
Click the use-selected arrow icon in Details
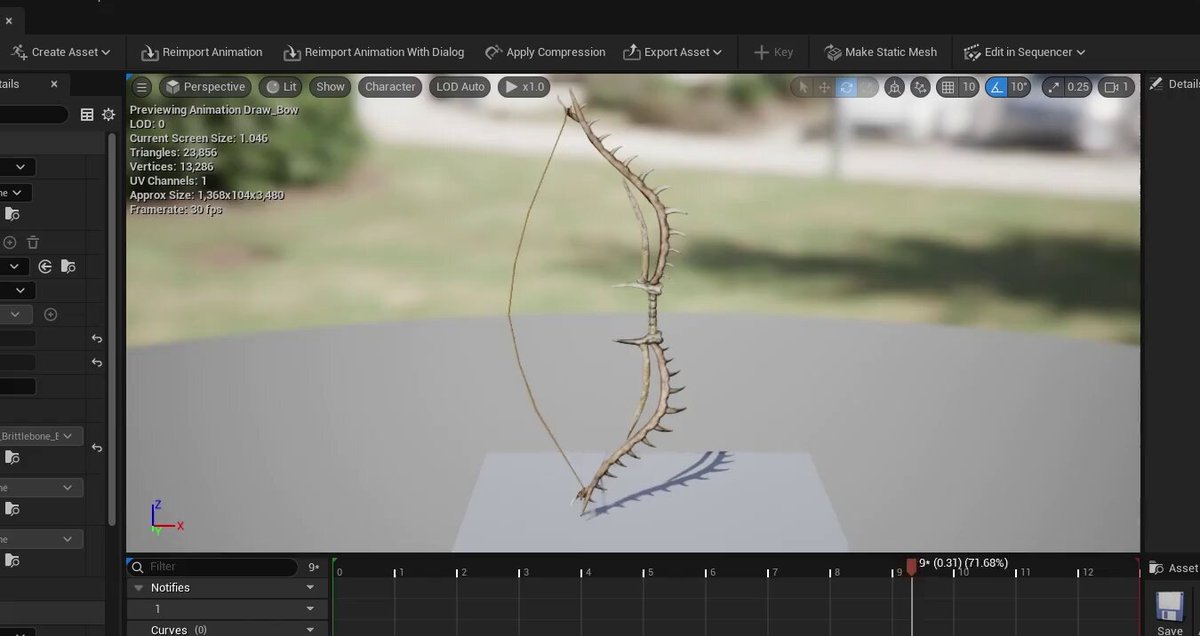coord(45,266)
